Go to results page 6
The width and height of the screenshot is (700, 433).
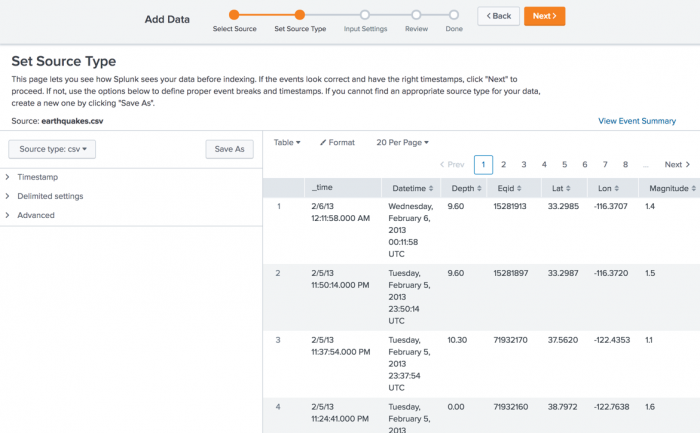[585, 165]
